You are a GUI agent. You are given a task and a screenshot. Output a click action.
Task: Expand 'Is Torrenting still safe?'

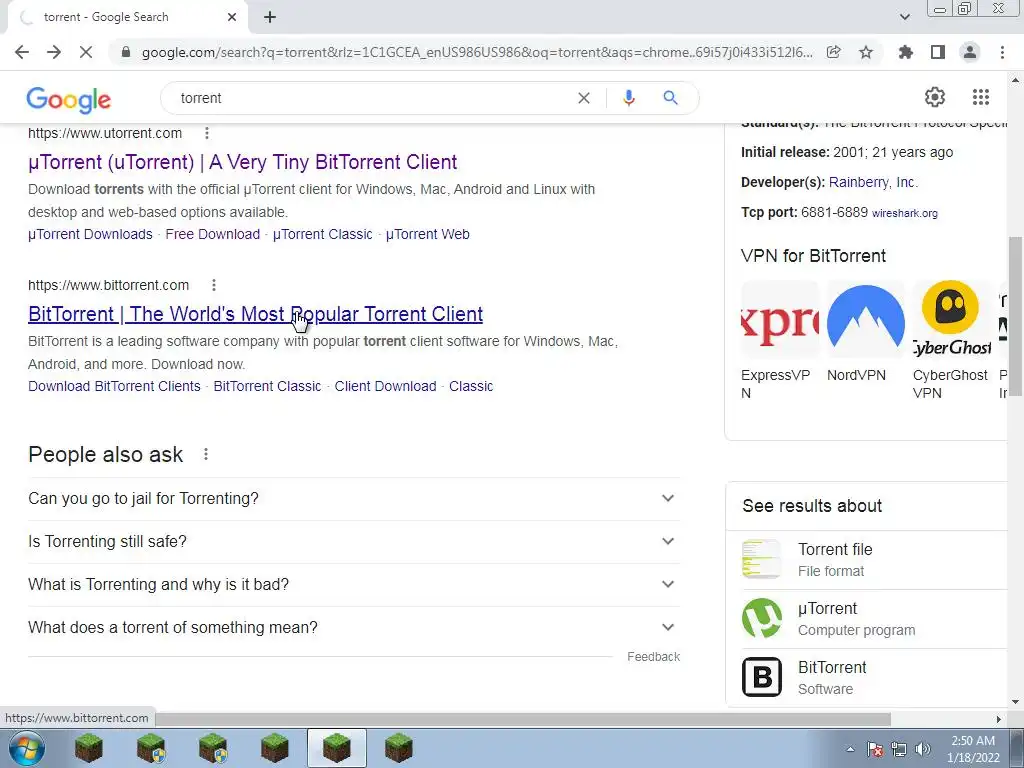tap(353, 541)
